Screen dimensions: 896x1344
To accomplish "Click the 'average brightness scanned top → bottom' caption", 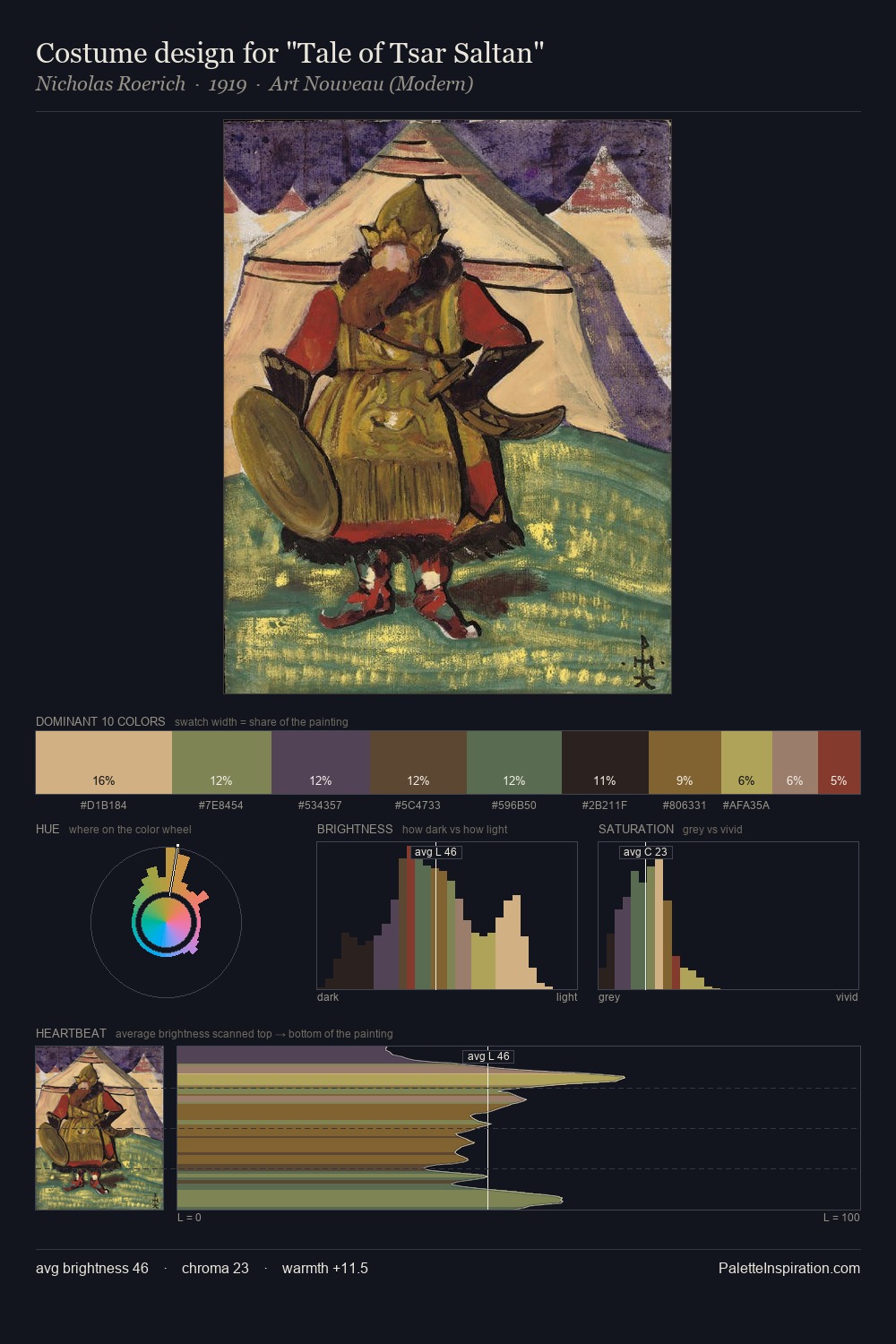I will pyautogui.click(x=254, y=1034).
